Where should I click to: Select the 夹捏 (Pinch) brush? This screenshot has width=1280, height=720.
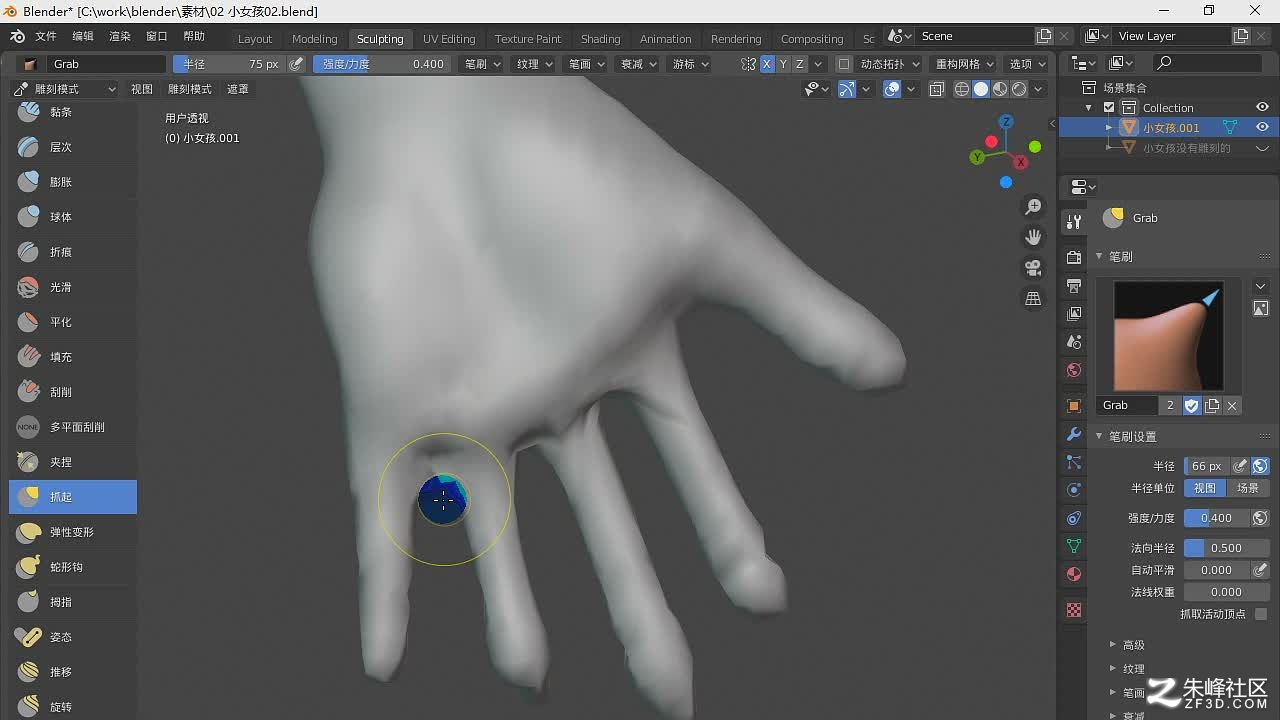pyautogui.click(x=72, y=462)
